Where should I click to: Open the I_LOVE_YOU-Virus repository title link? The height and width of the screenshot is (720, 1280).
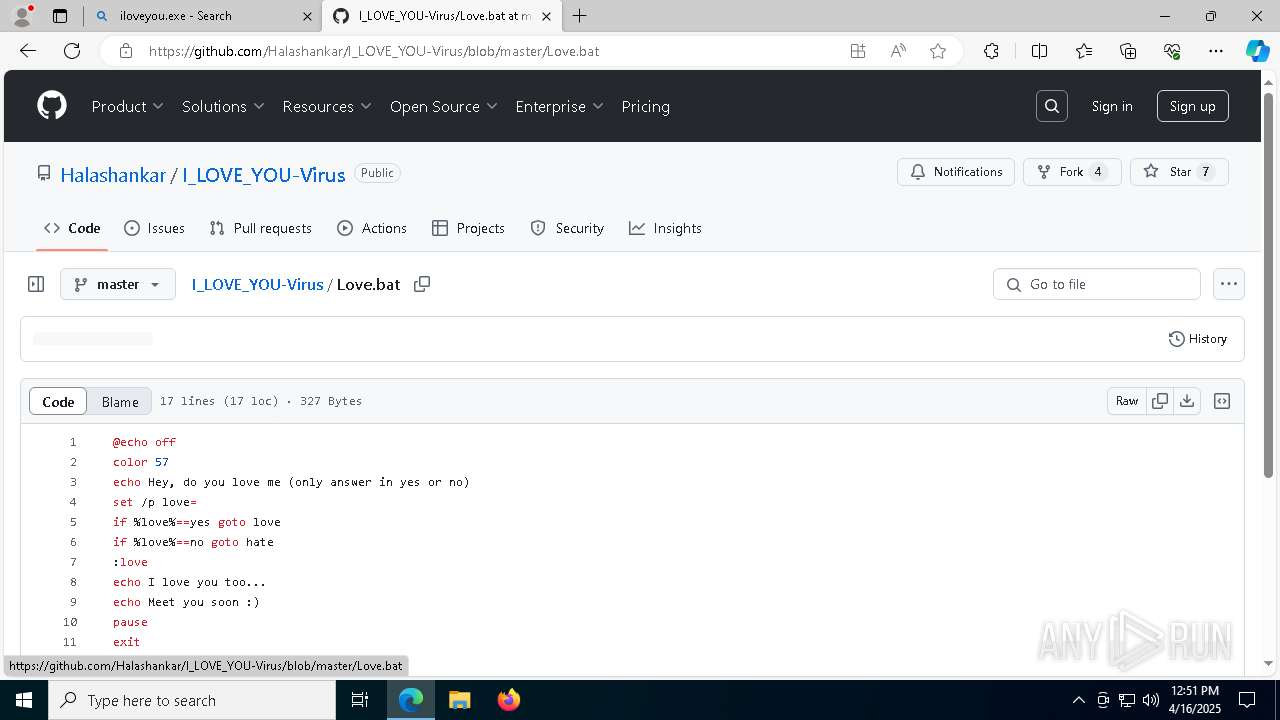click(x=264, y=174)
